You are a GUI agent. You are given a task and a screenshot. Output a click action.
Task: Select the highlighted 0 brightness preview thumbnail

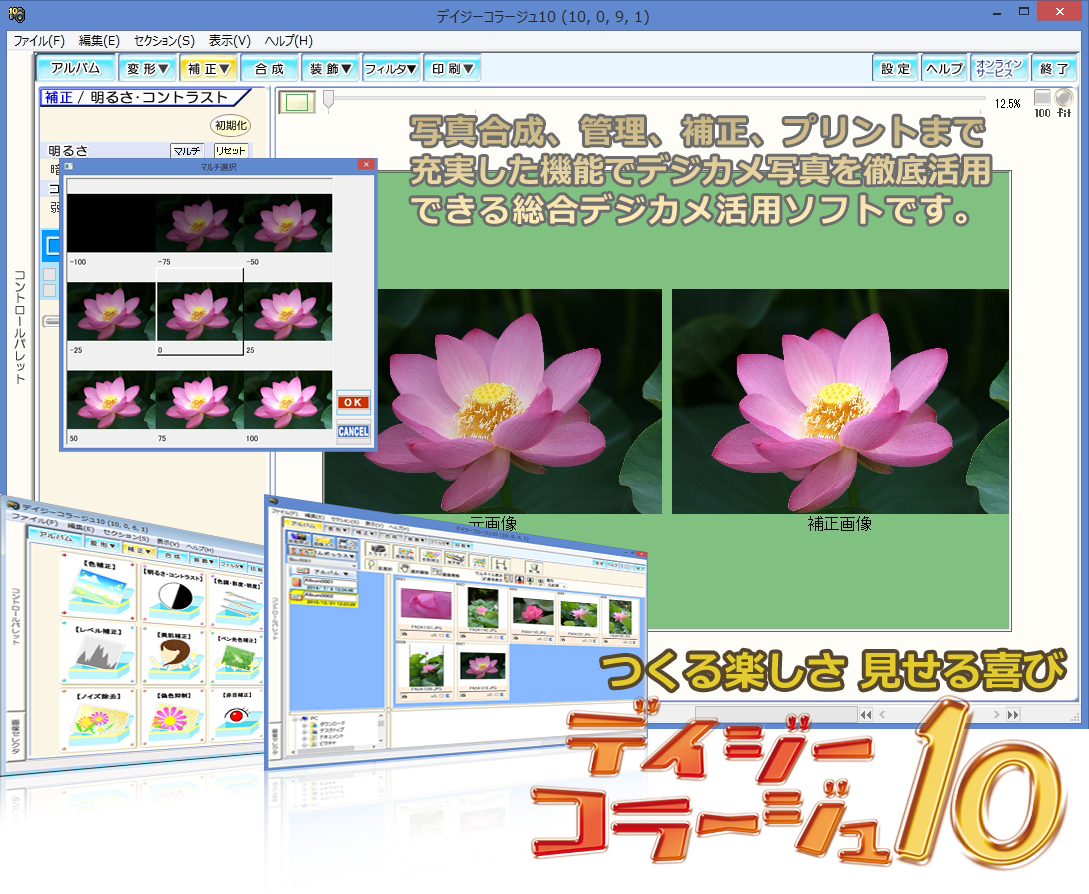[x=199, y=311]
